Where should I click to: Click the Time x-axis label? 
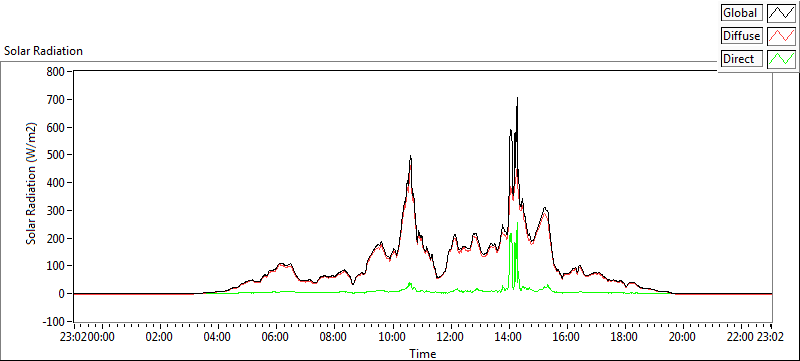(422, 353)
